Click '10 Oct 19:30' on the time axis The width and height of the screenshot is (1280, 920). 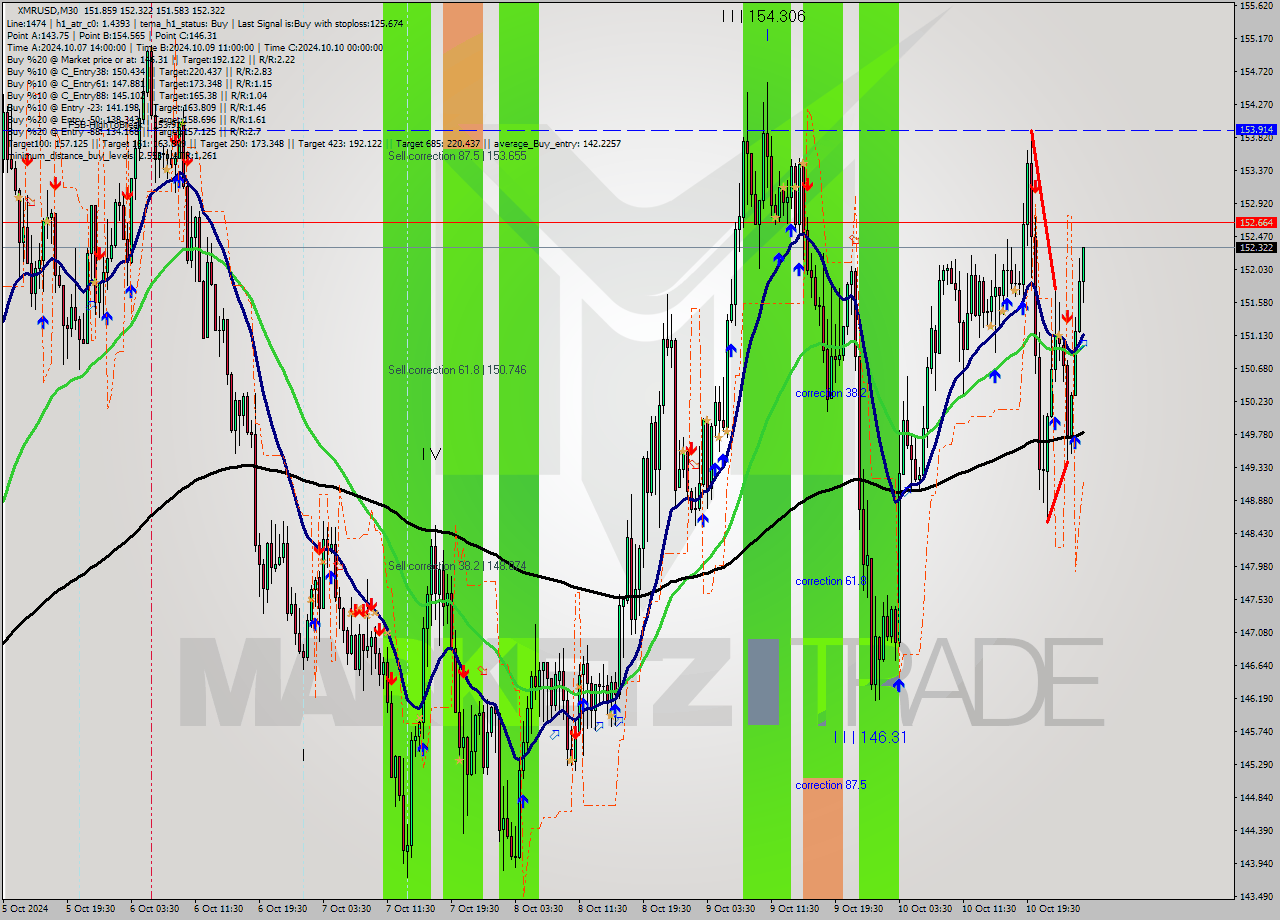point(1051,909)
